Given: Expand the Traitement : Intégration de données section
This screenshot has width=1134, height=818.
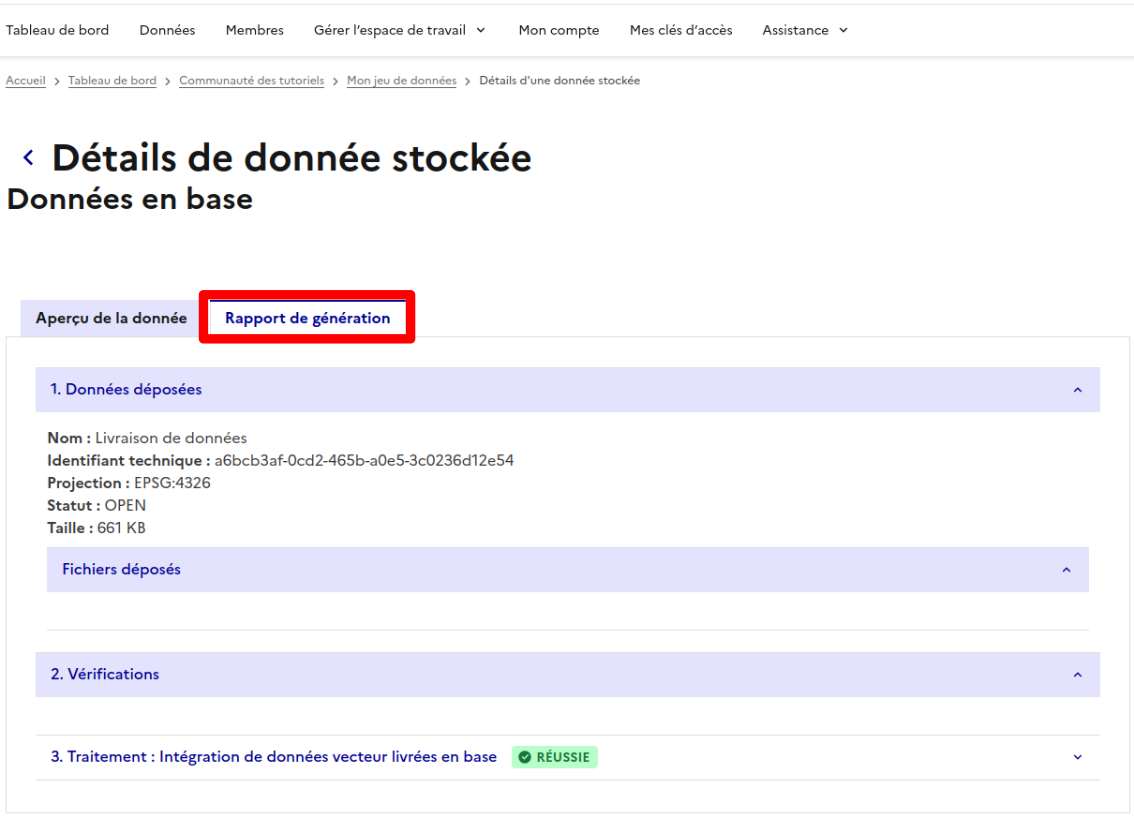Looking at the screenshot, I should pos(1077,757).
